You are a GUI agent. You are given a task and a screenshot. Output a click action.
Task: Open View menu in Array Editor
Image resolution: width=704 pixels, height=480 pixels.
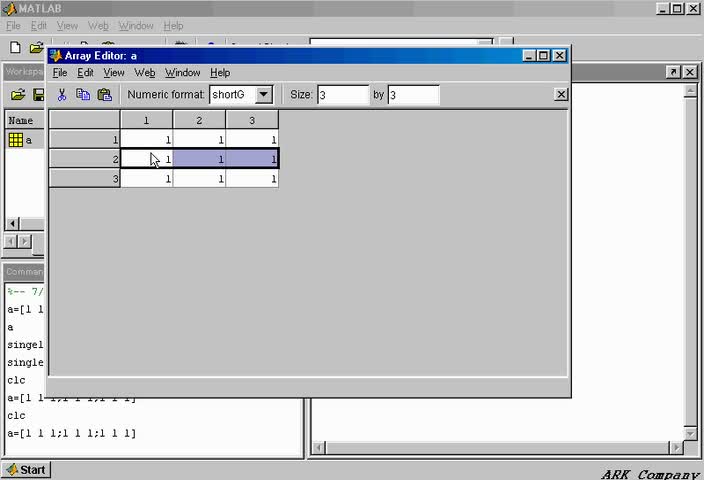[x=114, y=73]
